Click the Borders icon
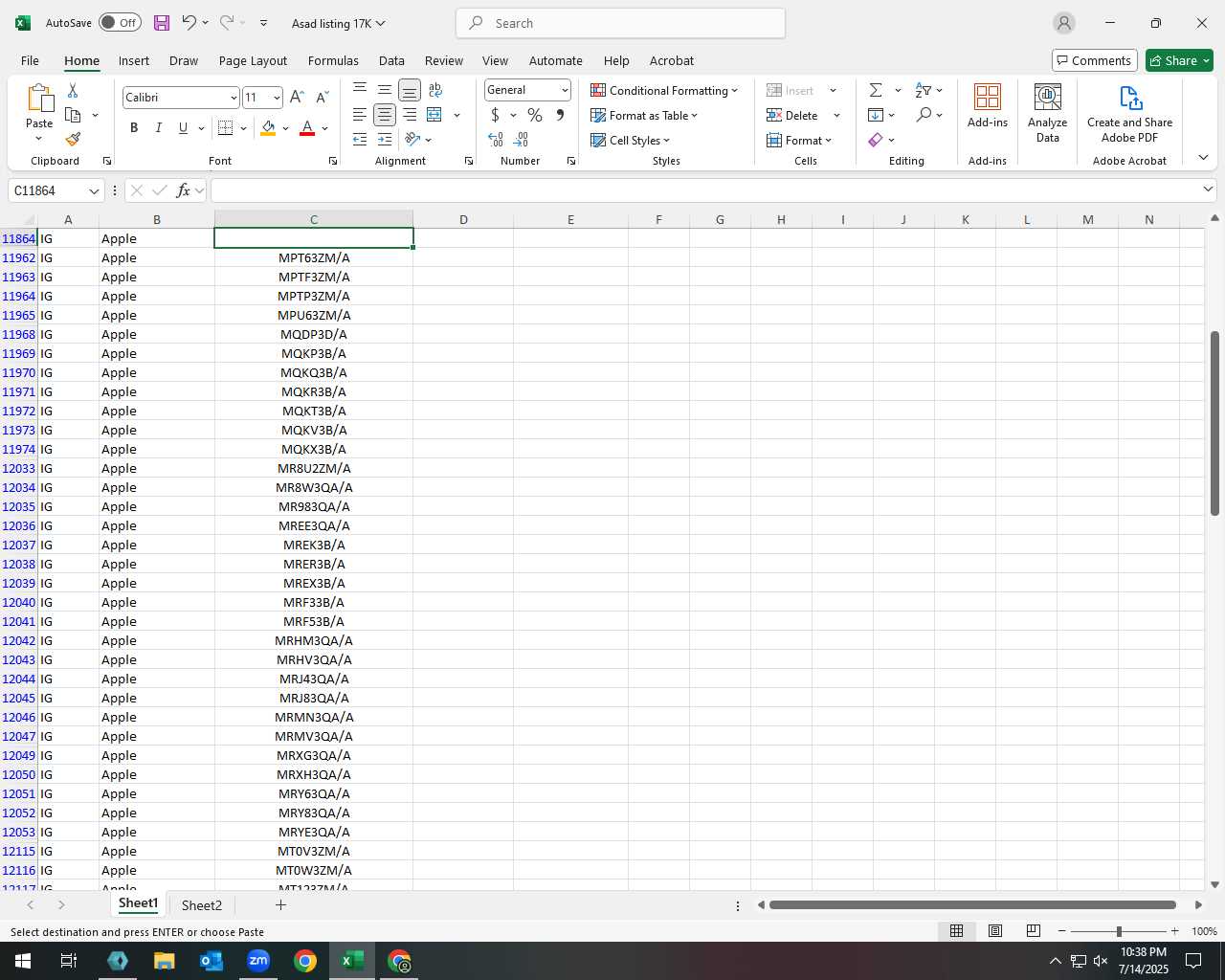The image size is (1225, 980). (226, 128)
